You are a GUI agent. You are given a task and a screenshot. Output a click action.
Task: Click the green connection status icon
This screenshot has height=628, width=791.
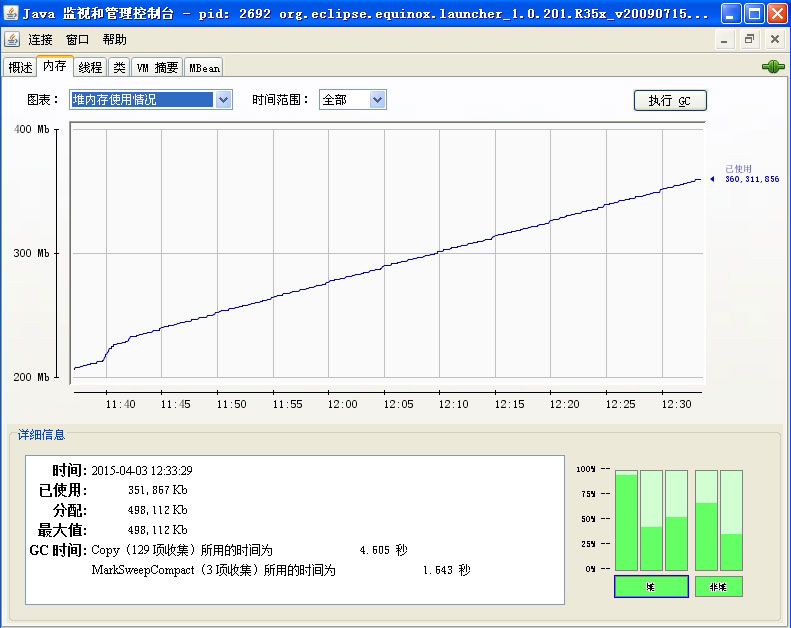pos(773,66)
